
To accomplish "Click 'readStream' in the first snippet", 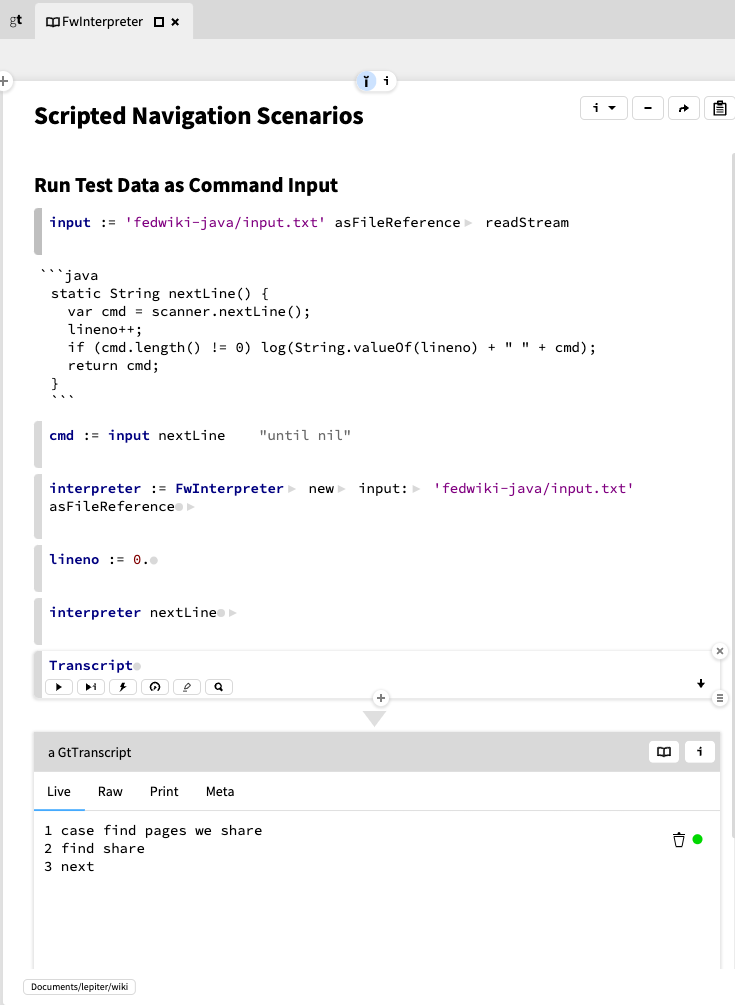I will coord(527,222).
